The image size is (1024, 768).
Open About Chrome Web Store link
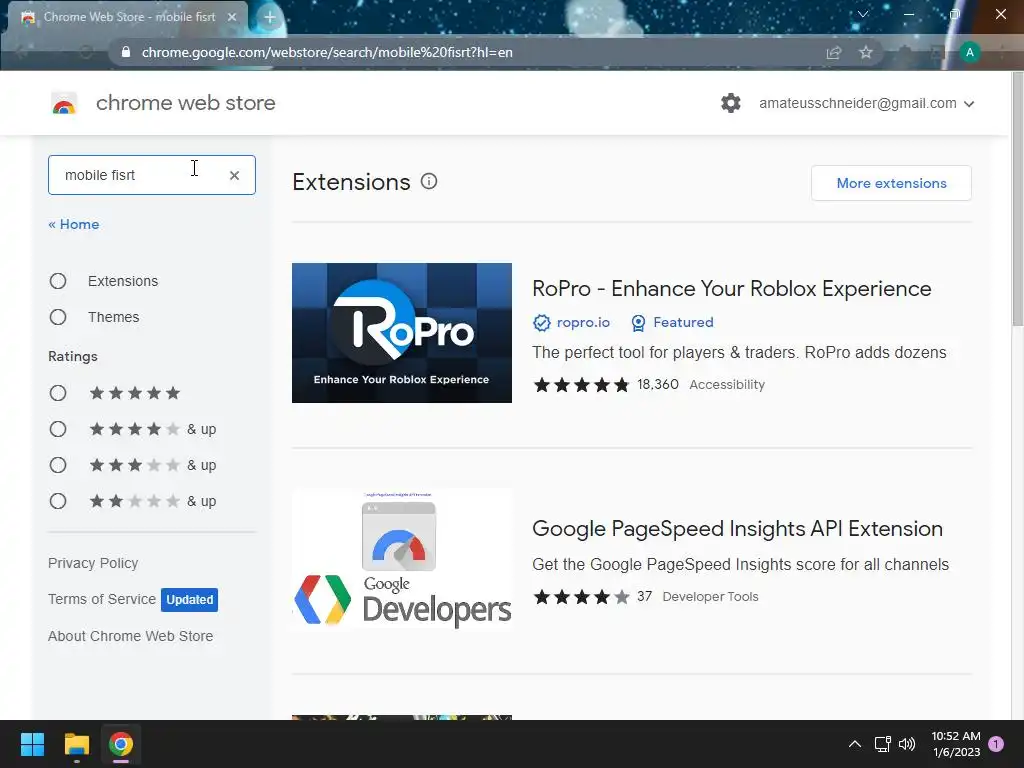coord(131,636)
